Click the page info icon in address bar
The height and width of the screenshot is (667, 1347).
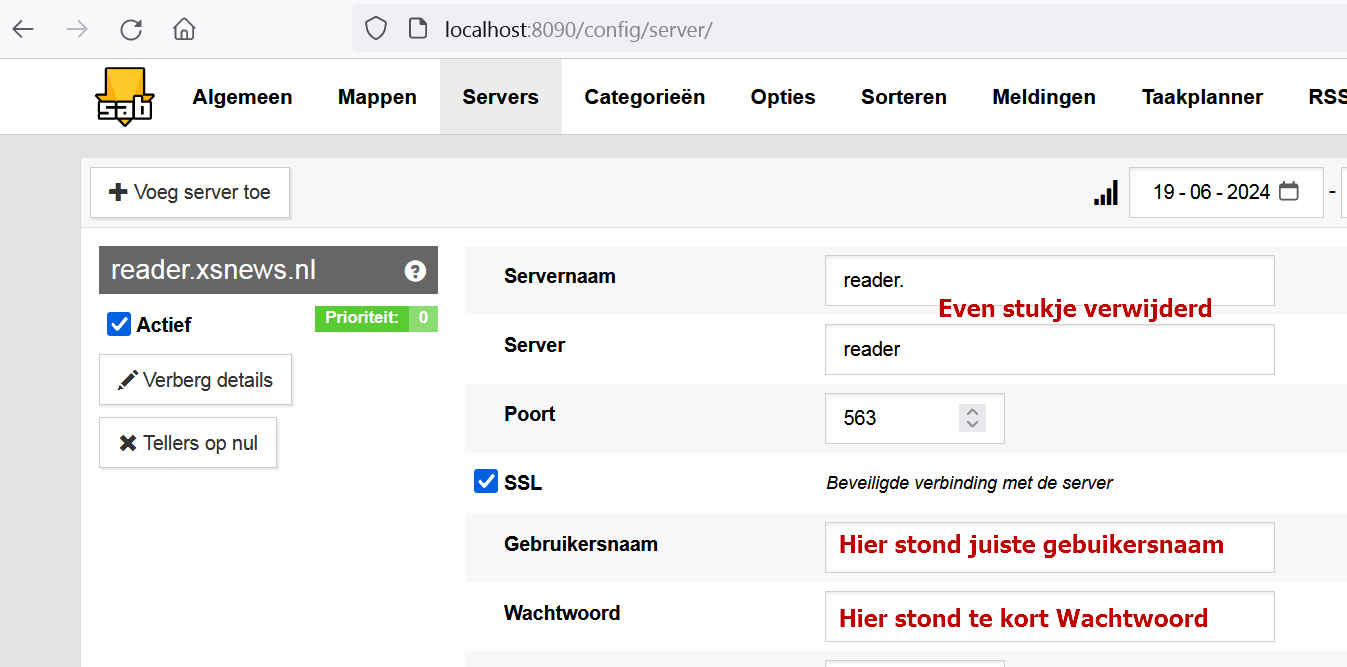coord(418,29)
